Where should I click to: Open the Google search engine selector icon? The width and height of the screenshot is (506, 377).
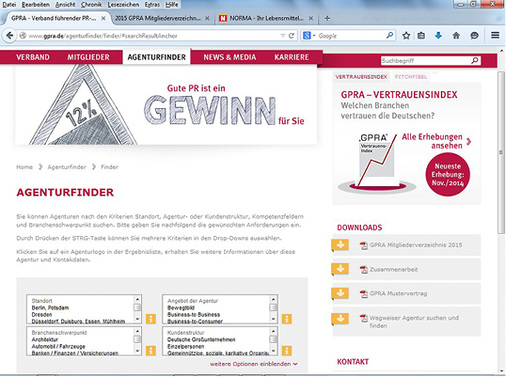click(x=308, y=35)
